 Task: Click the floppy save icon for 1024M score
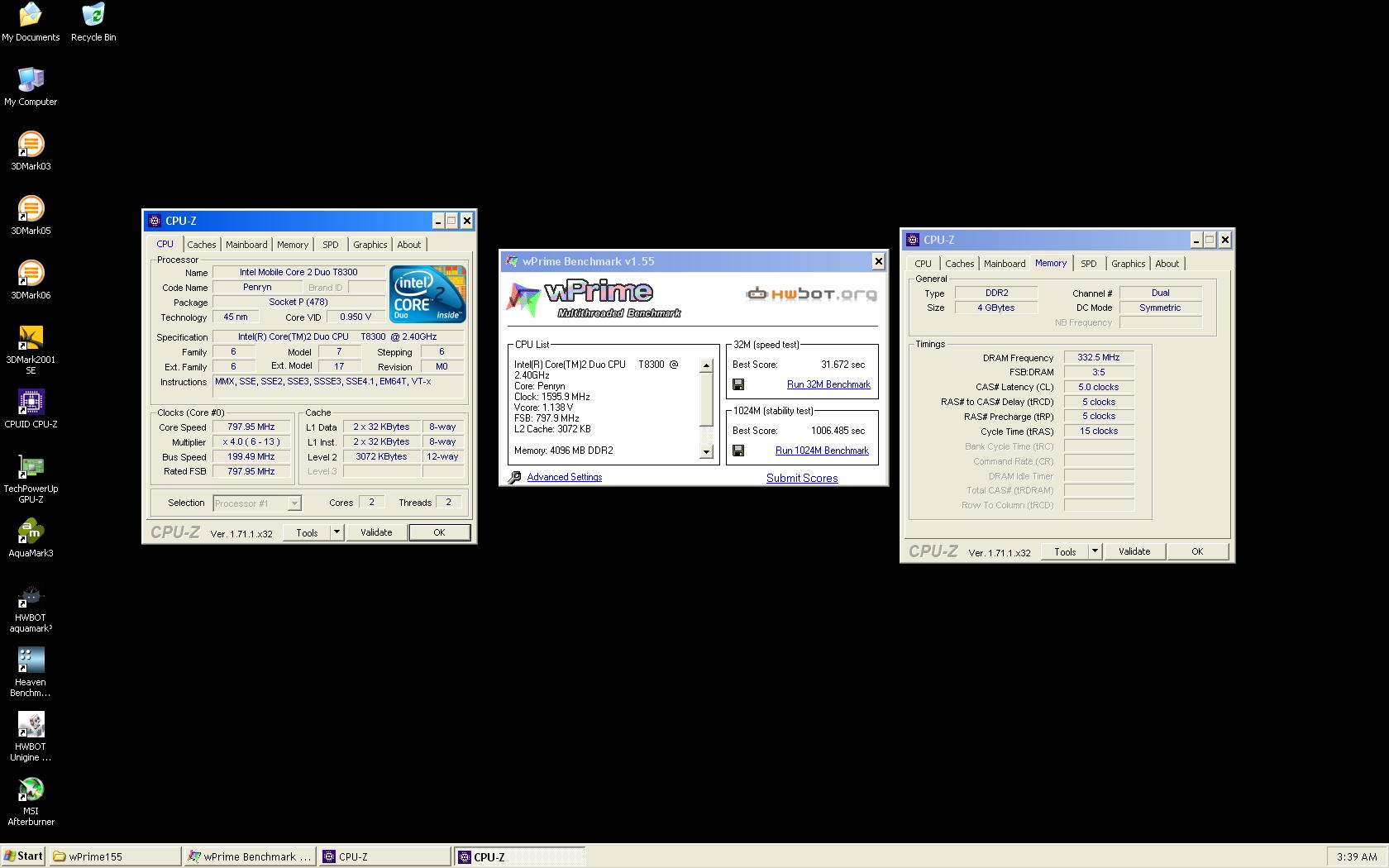(738, 451)
